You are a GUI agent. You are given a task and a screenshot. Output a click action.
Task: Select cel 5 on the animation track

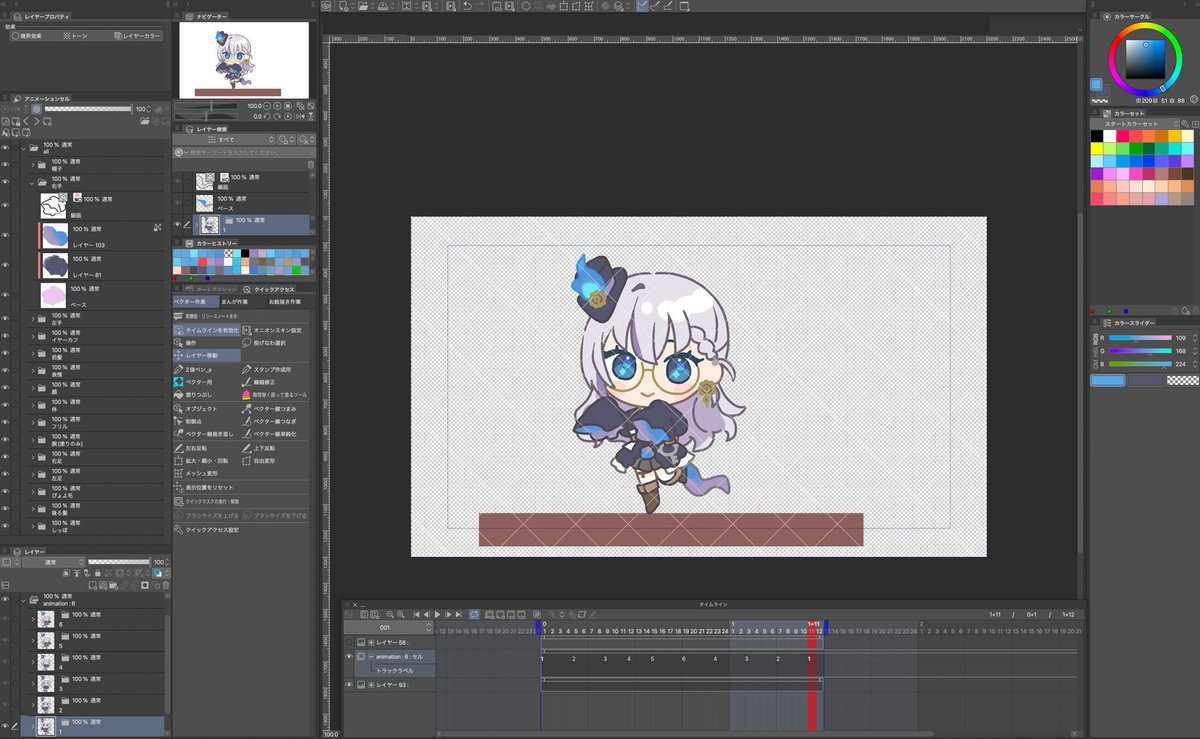(652, 659)
